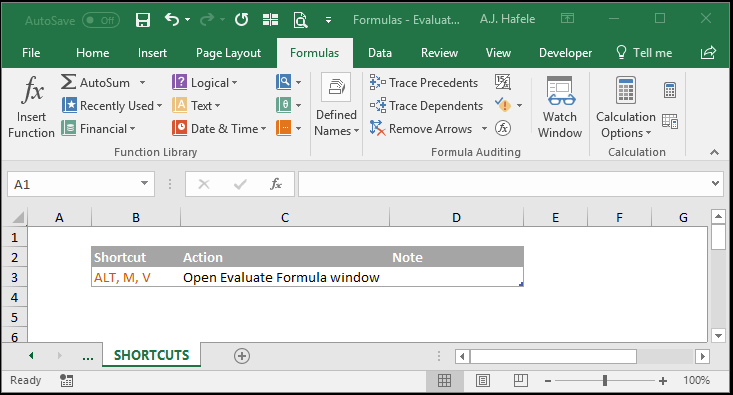Viewport: 733px width, 395px height.
Task: Click inside the formula bar
Action: click(x=504, y=184)
